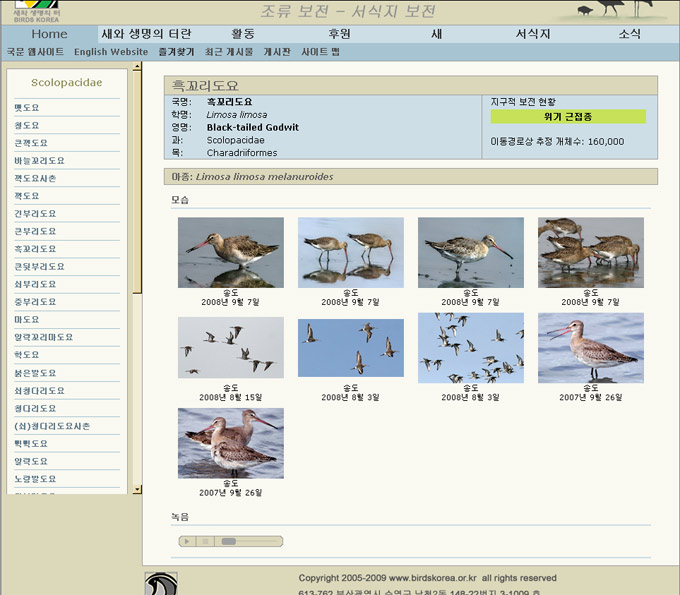Open photo of two godwits standing in water
Screen dimensions: 680x595
point(231,443)
